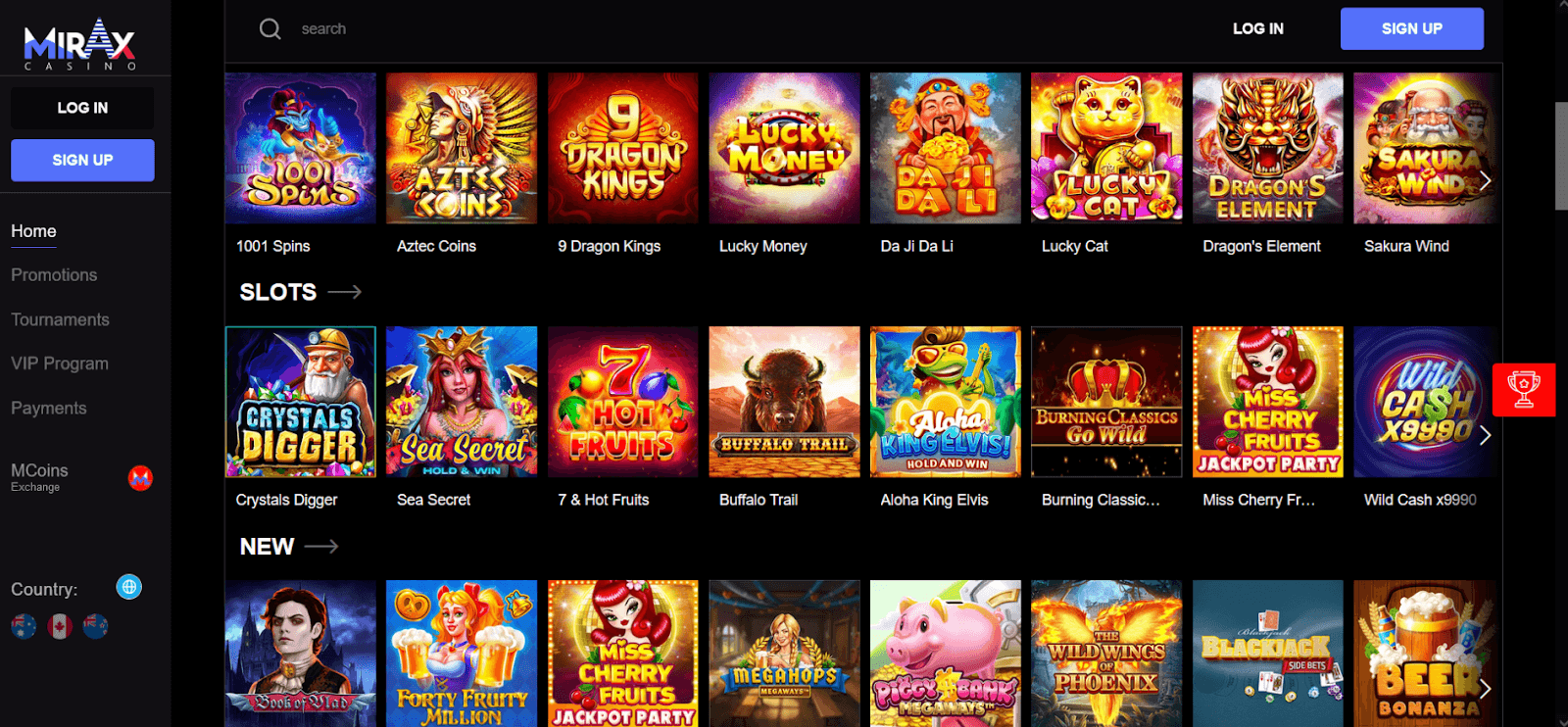1568x727 pixels.
Task: Click the sidebar LOG IN button
Action: tap(82, 108)
